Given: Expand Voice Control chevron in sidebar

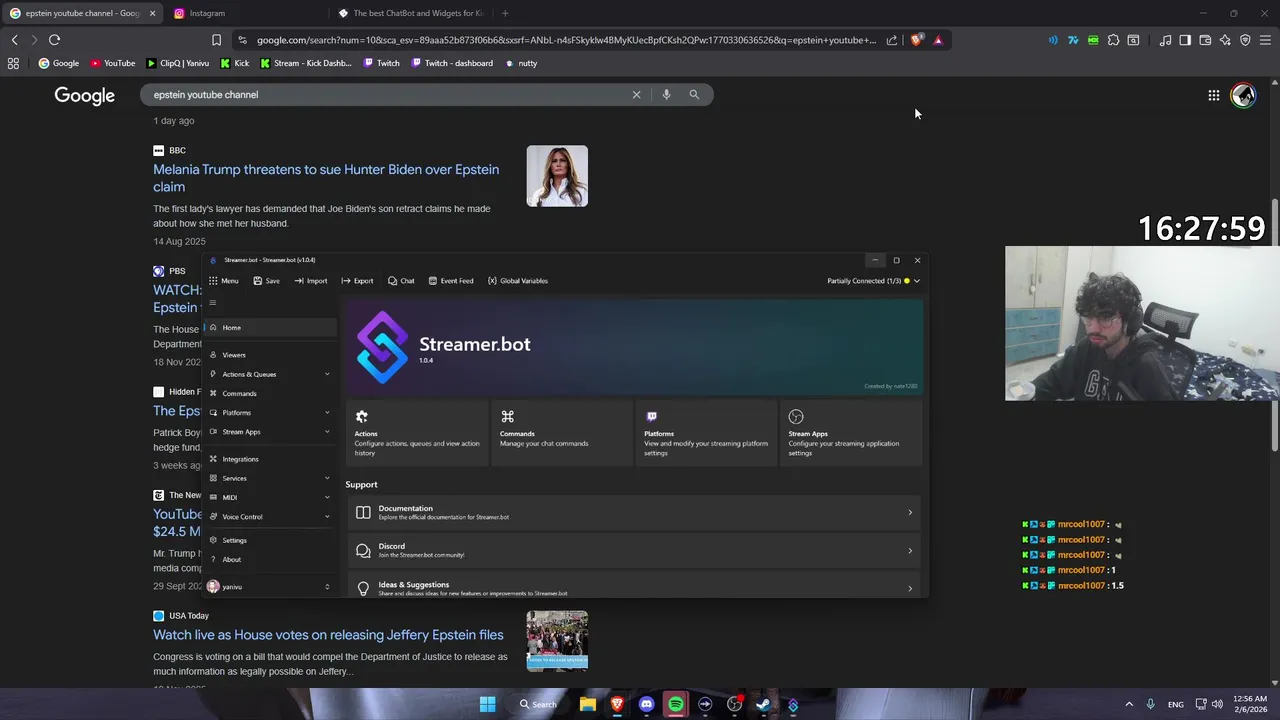Looking at the screenshot, I should point(327,517).
